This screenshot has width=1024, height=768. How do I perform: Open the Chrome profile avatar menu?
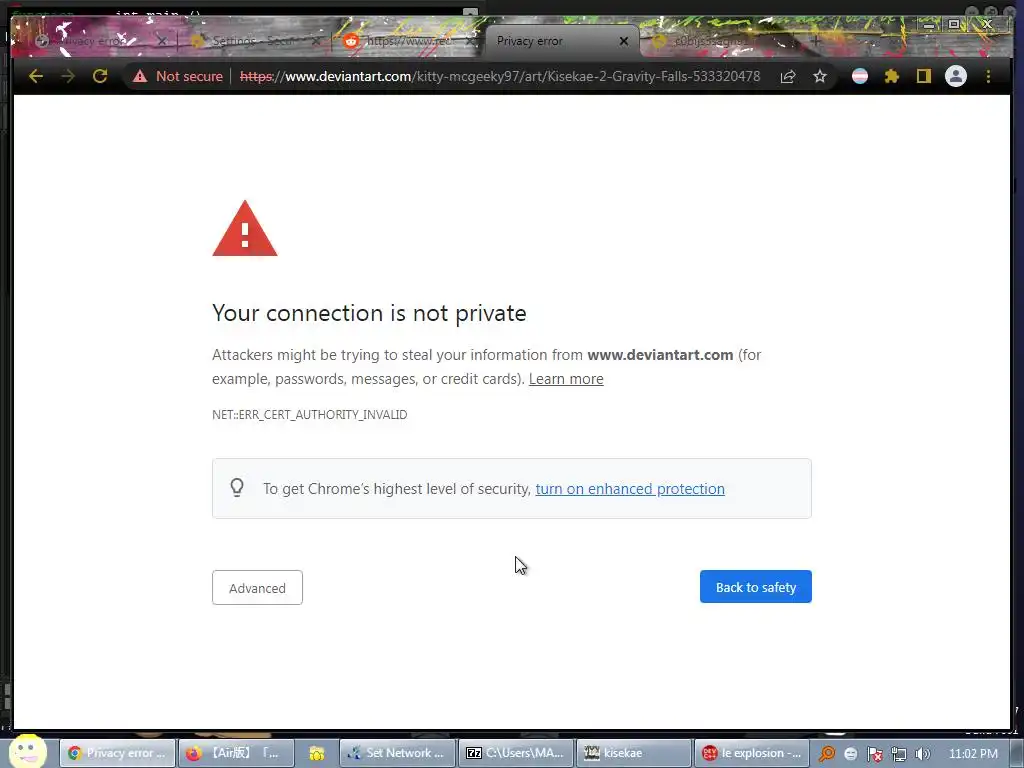[955, 76]
